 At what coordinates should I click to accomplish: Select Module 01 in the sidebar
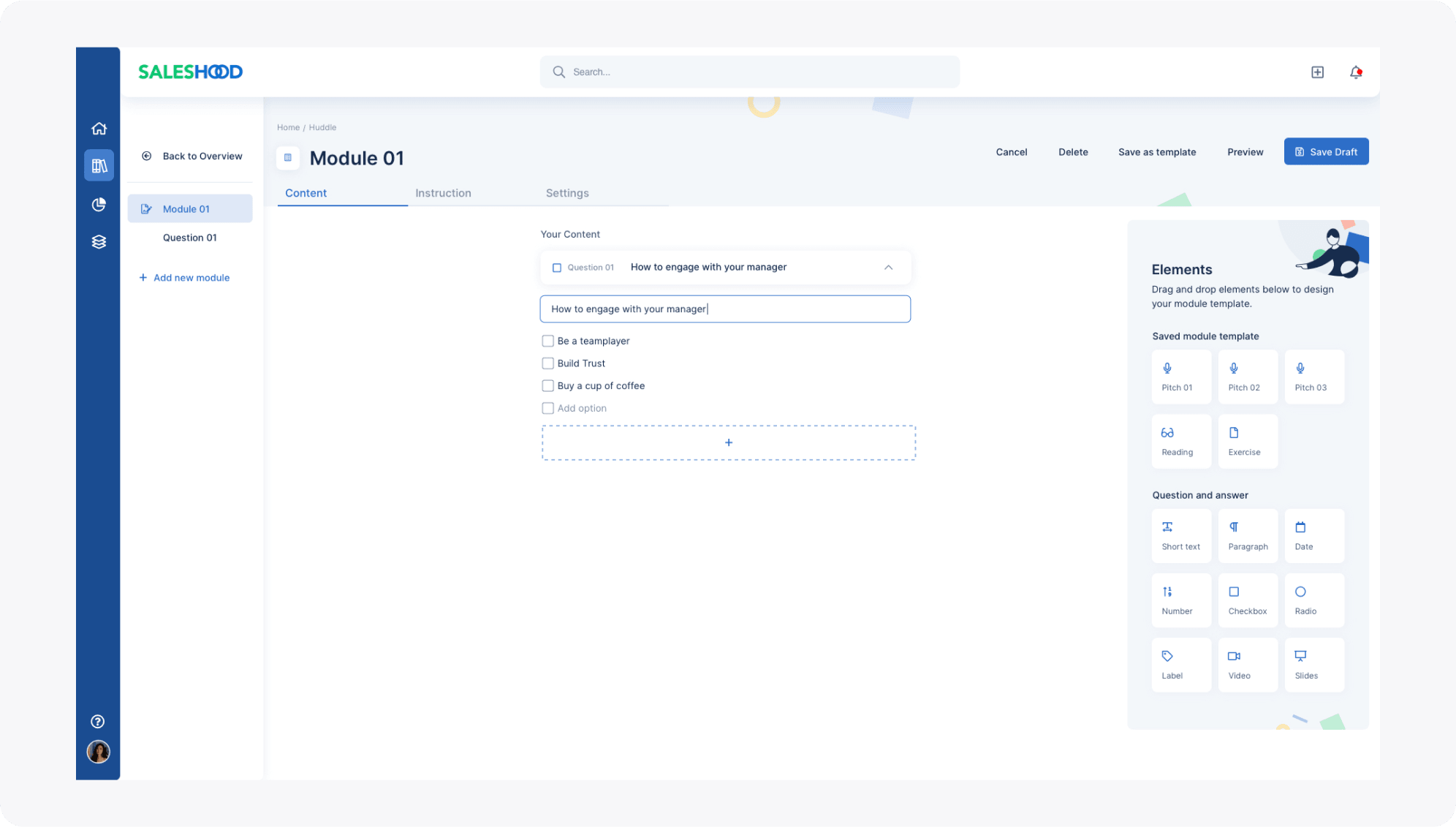[190, 208]
